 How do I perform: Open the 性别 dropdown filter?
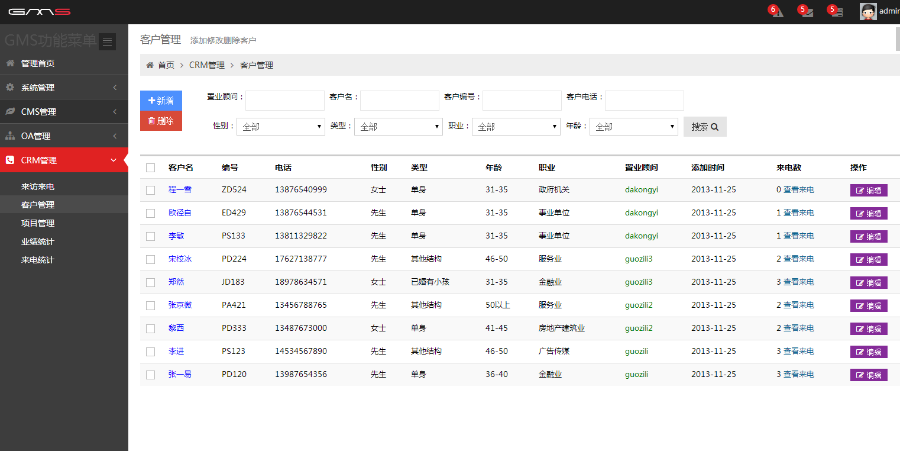point(280,127)
